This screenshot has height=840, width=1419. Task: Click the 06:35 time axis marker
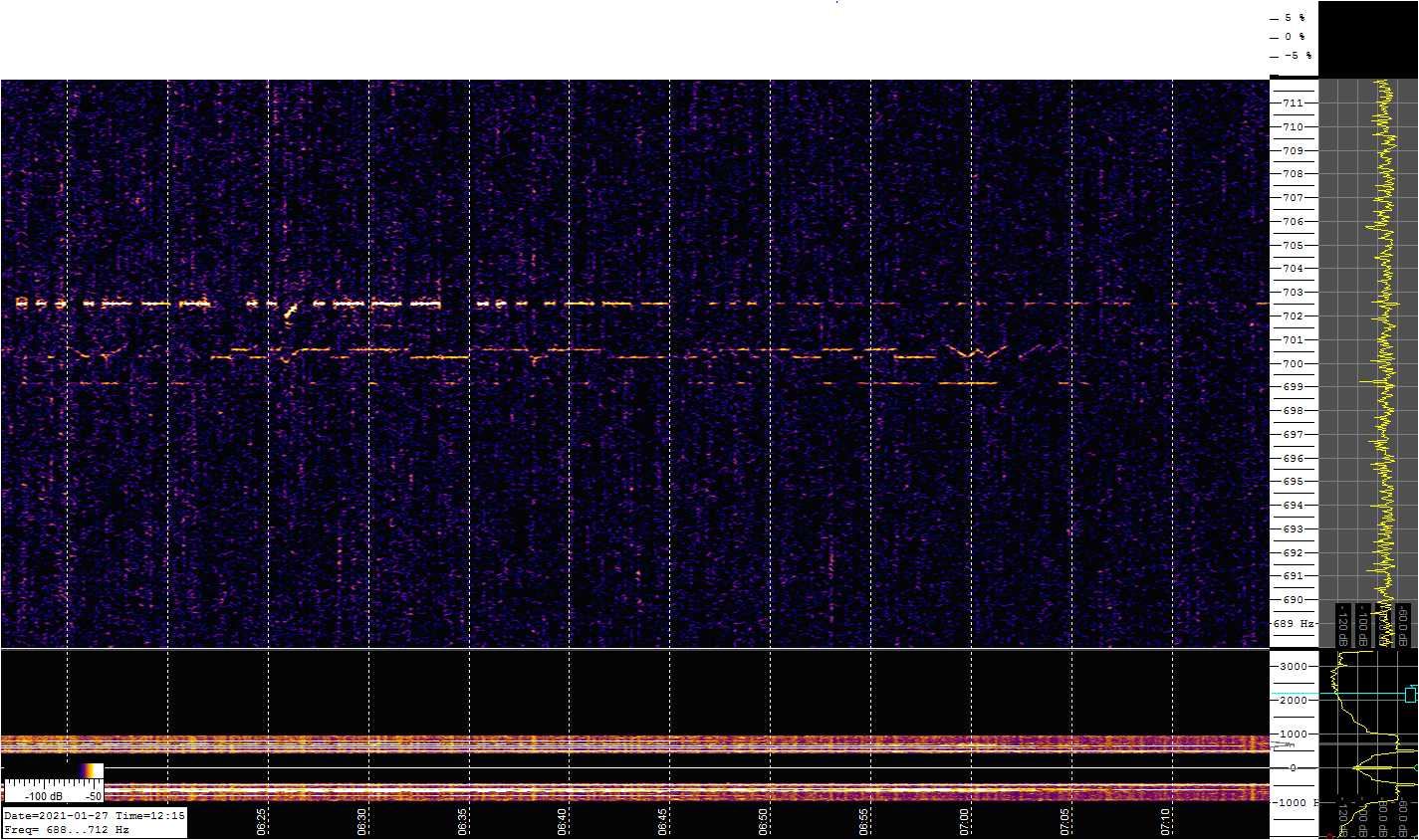[462, 821]
